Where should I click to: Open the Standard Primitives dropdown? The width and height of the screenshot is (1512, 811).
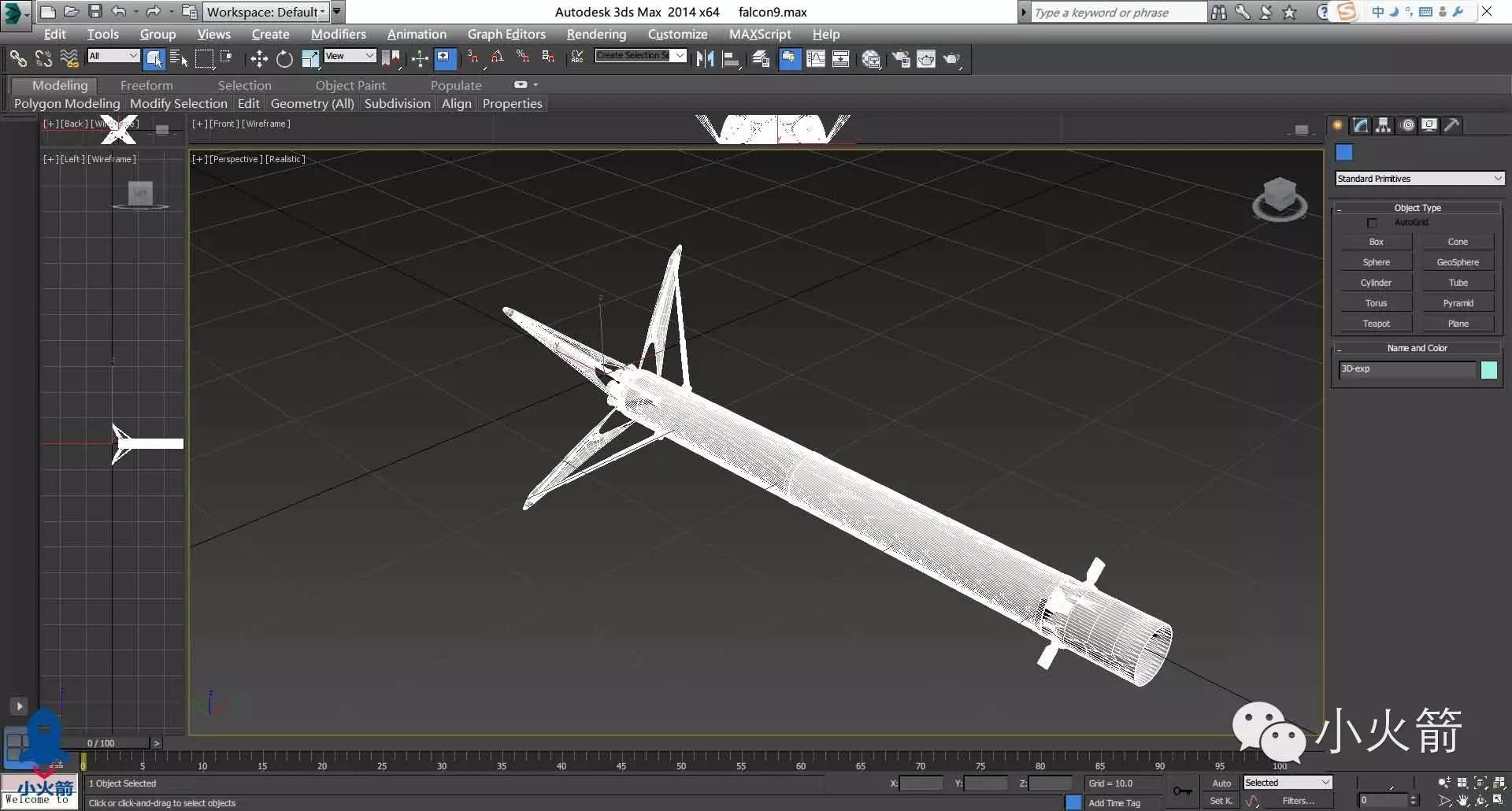point(1419,179)
